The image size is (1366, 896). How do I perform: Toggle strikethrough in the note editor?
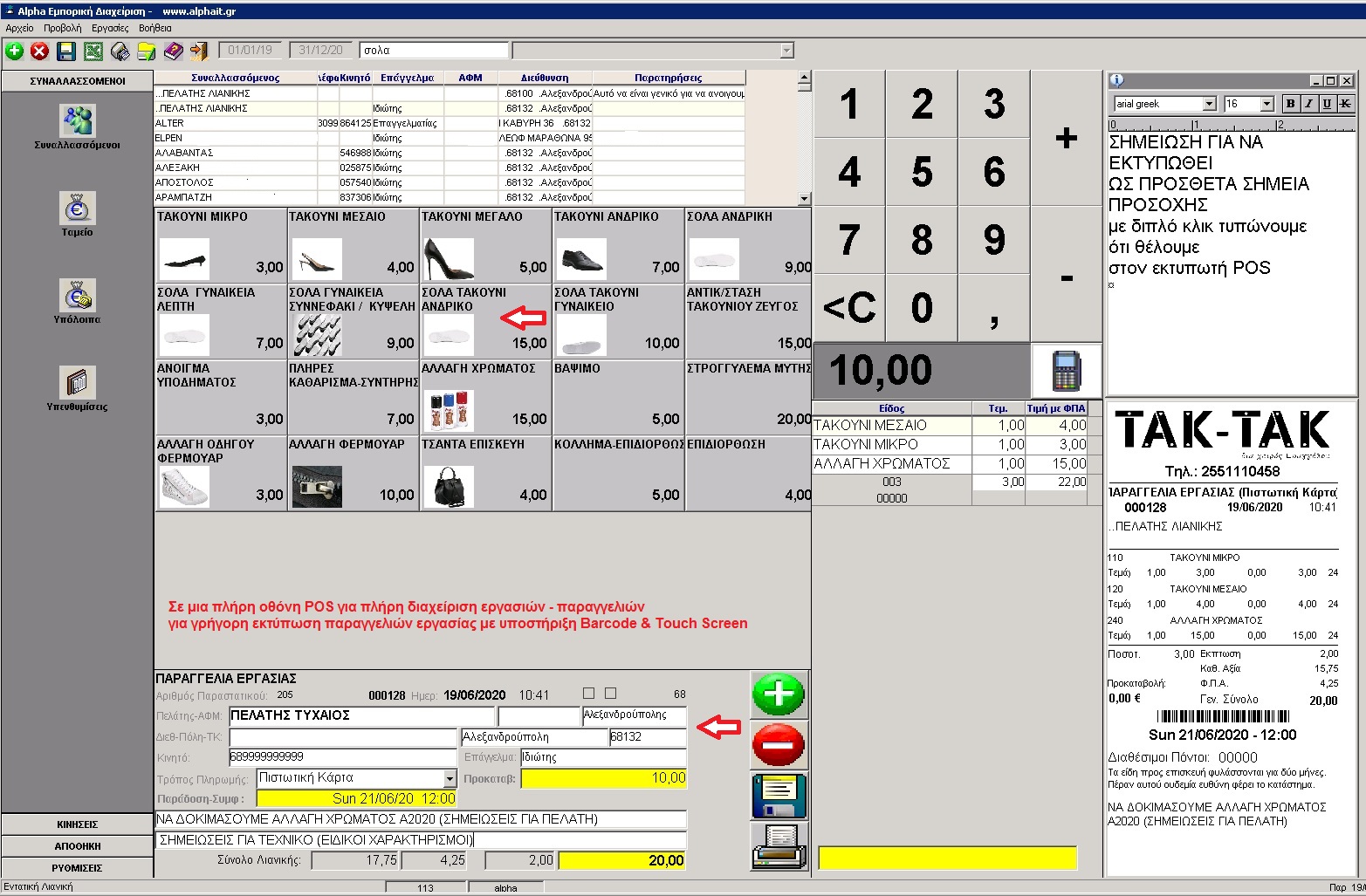(1345, 104)
